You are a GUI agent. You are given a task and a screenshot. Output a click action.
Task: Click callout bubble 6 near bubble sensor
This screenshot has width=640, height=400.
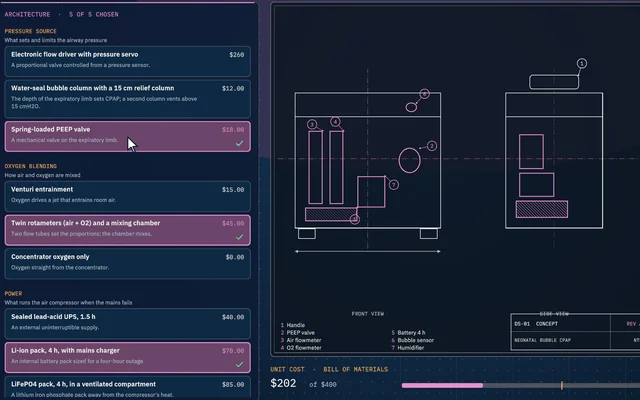(x=424, y=94)
